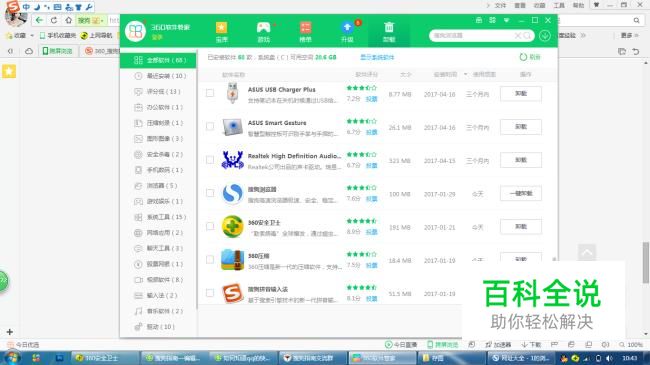Click 卸载 for 360安全卫士
Screen dimensions: 650x365
coord(521,227)
